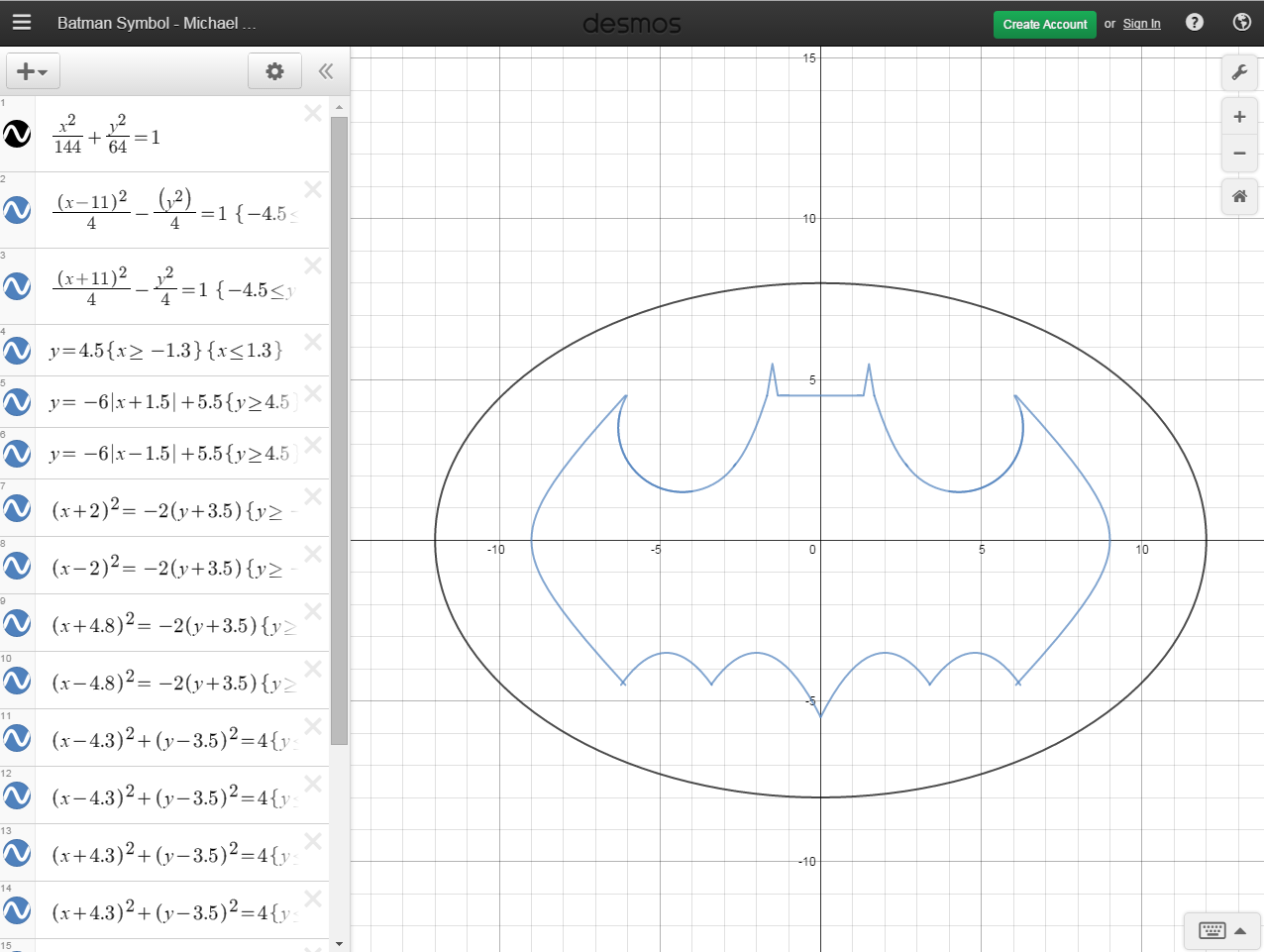Image resolution: width=1264 pixels, height=952 pixels.
Task: Toggle visibility icon of expression 14
Action: click(x=17, y=910)
